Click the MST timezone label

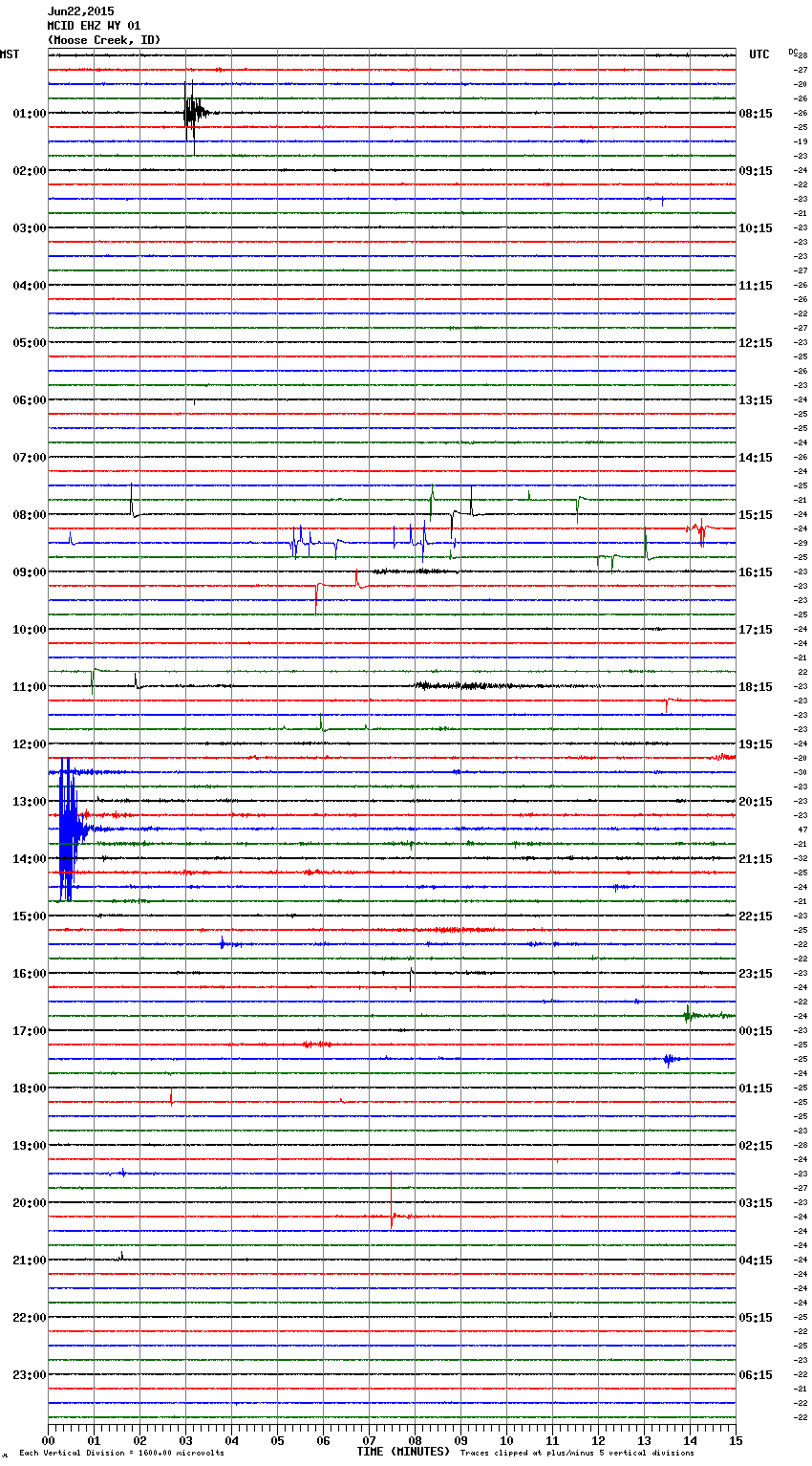click(10, 54)
